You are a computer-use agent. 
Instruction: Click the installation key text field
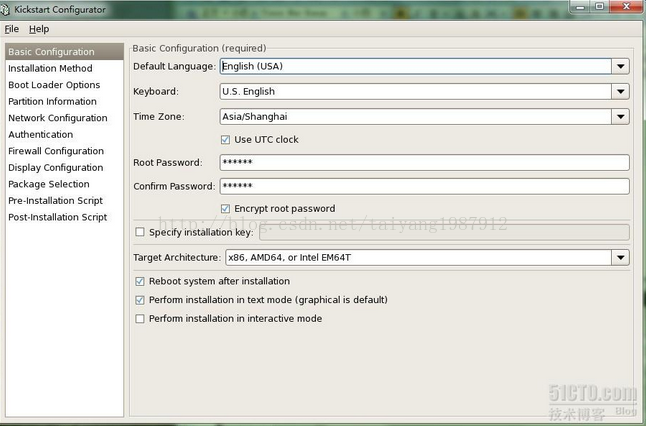(x=444, y=232)
